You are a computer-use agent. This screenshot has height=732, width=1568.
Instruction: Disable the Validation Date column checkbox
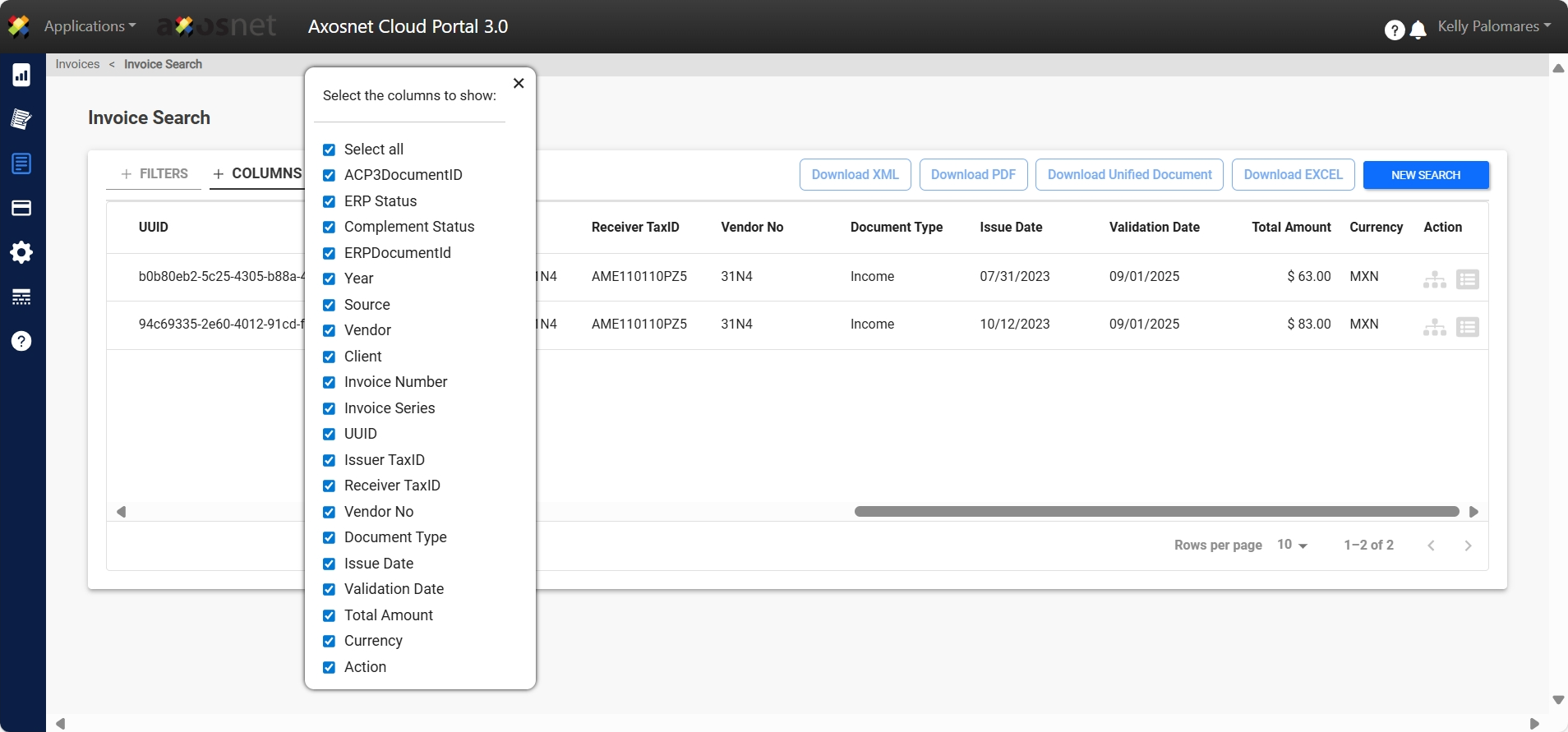(329, 590)
